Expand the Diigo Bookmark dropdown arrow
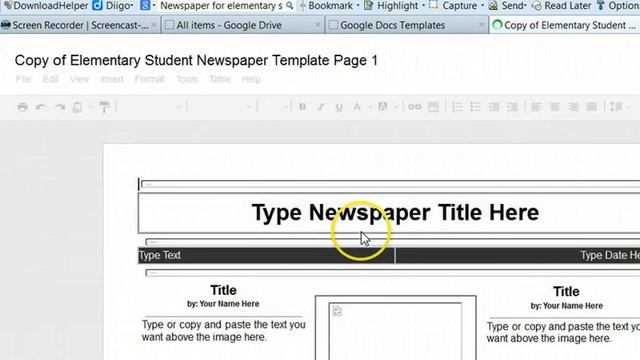 [x=358, y=6]
